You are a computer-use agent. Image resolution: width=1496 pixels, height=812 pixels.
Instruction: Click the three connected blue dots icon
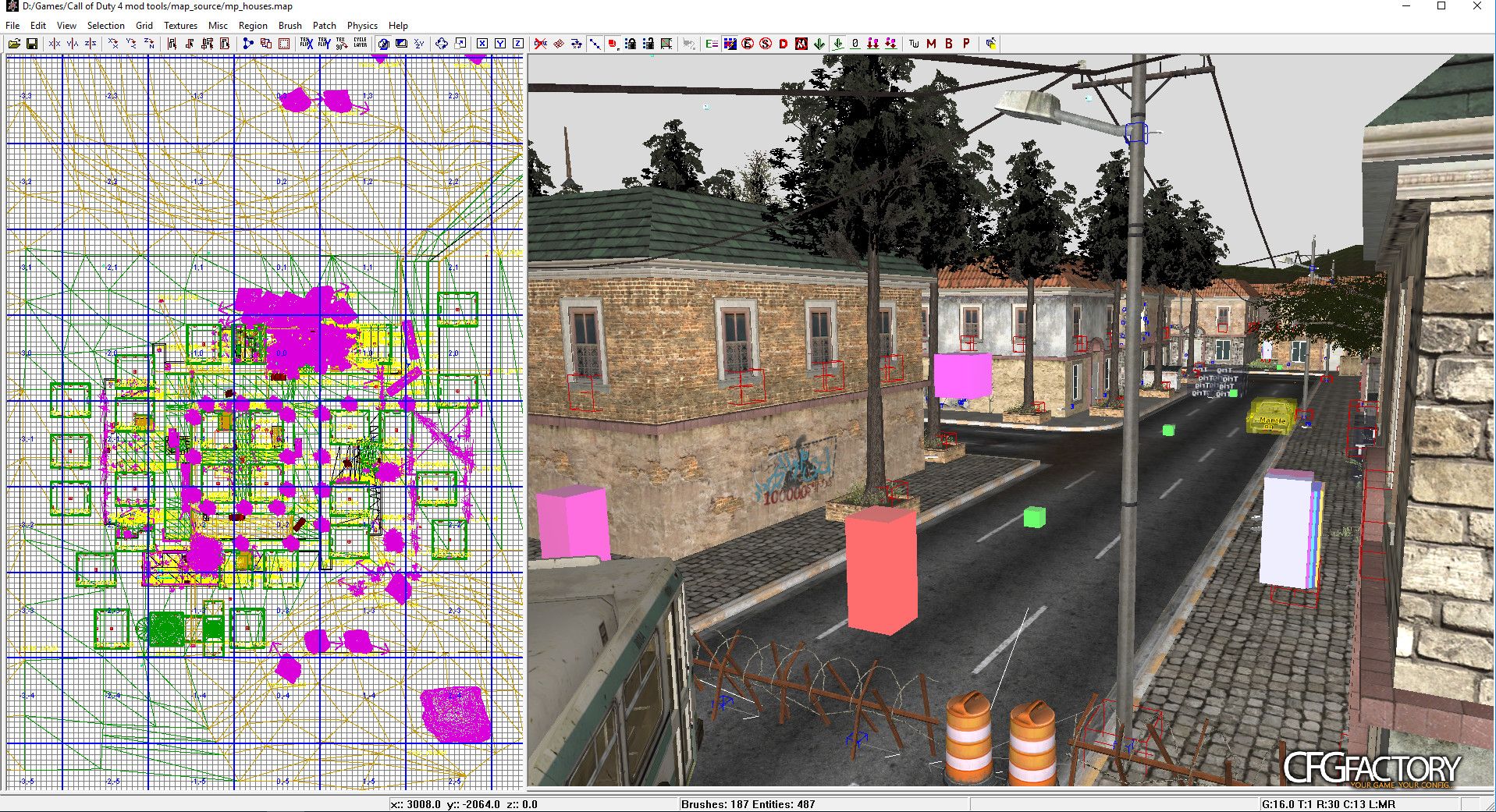pos(248,44)
